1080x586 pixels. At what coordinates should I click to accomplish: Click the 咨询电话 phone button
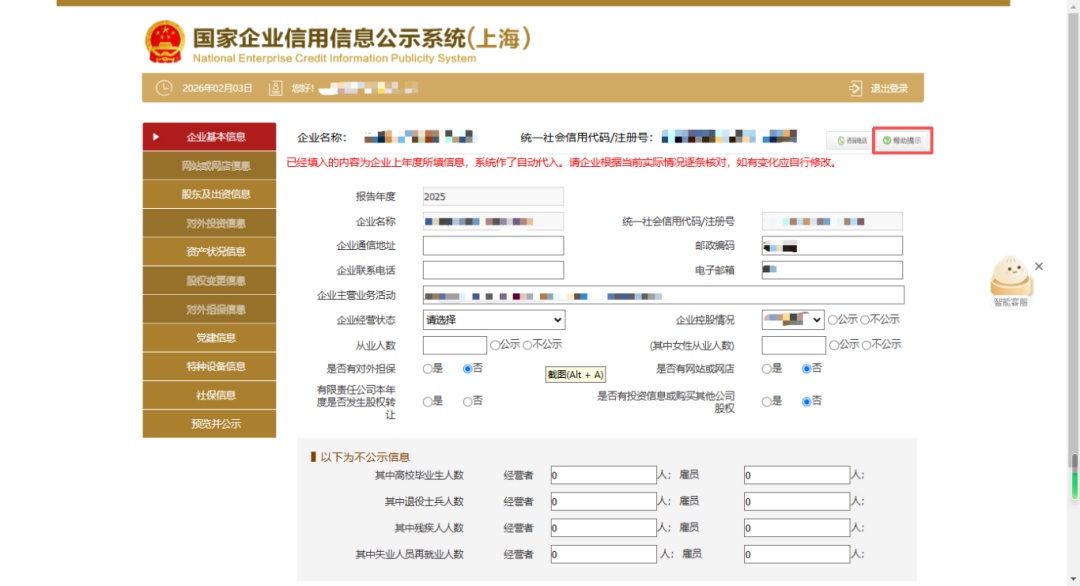click(849, 140)
